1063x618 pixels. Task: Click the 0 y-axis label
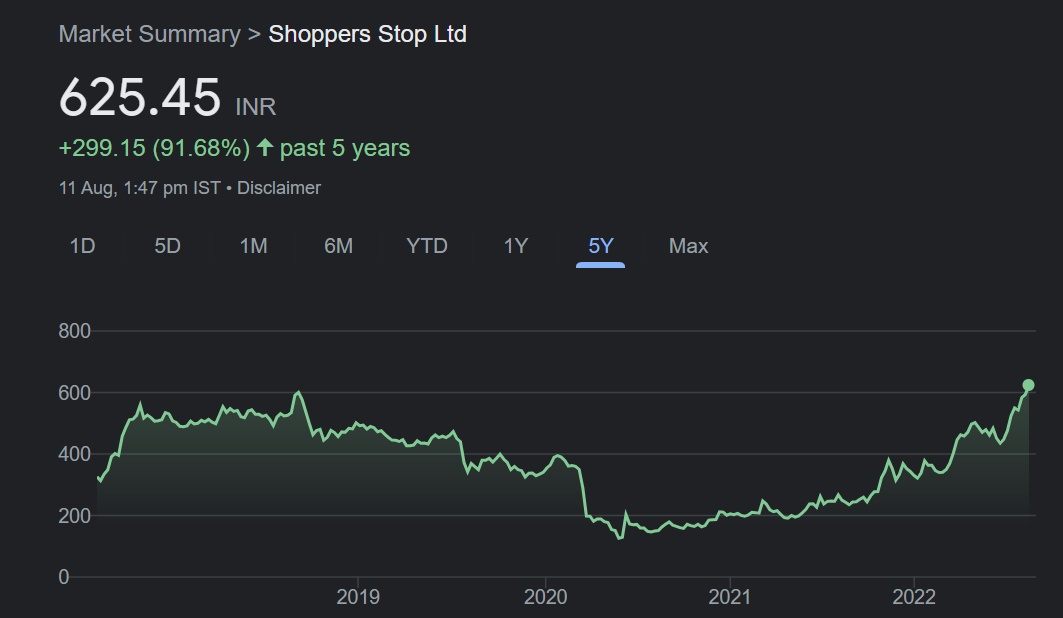(64, 577)
